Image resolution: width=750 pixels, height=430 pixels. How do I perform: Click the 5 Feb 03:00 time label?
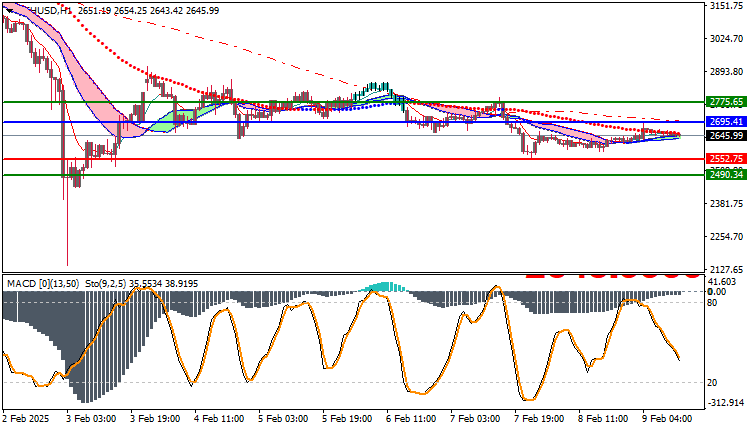pos(283,419)
